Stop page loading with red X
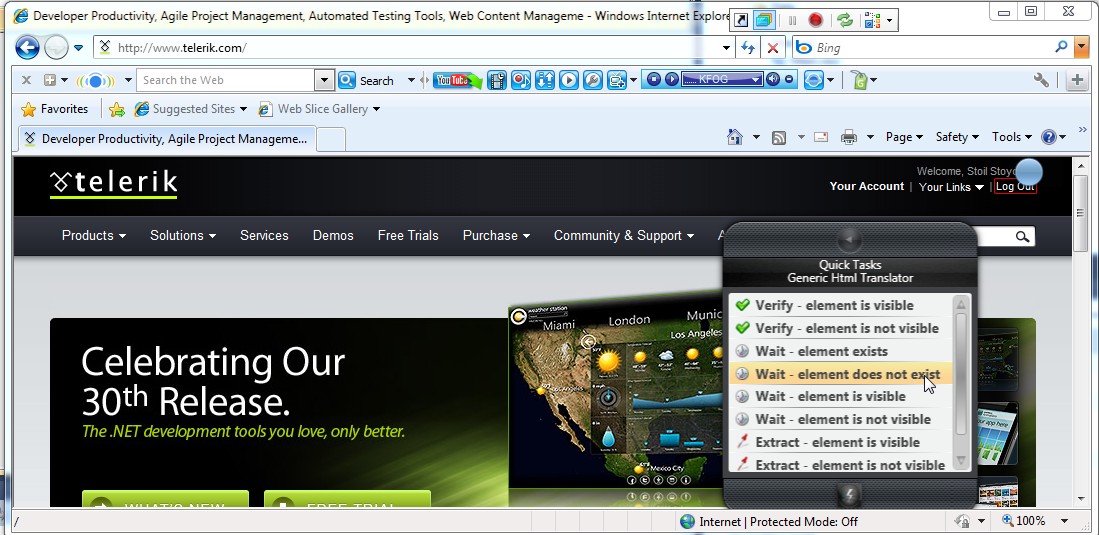Screen dimensions: 1099x535 (772, 48)
